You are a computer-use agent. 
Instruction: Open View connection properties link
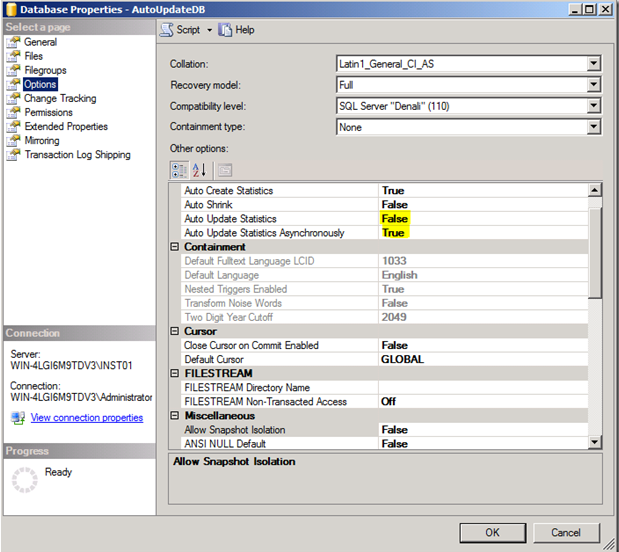(x=87, y=418)
